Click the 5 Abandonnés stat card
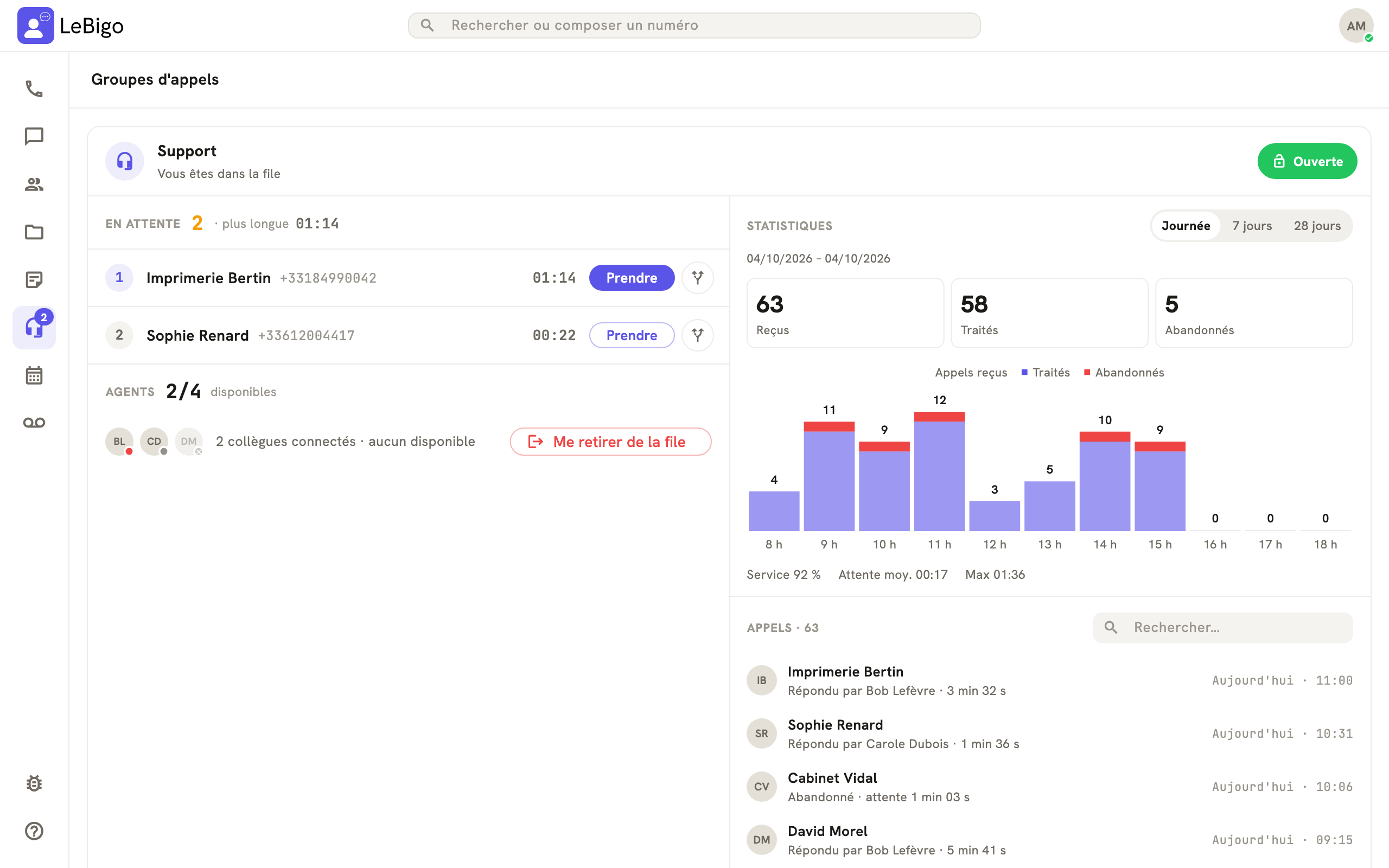Viewport: 1389px width, 868px height. (1253, 313)
